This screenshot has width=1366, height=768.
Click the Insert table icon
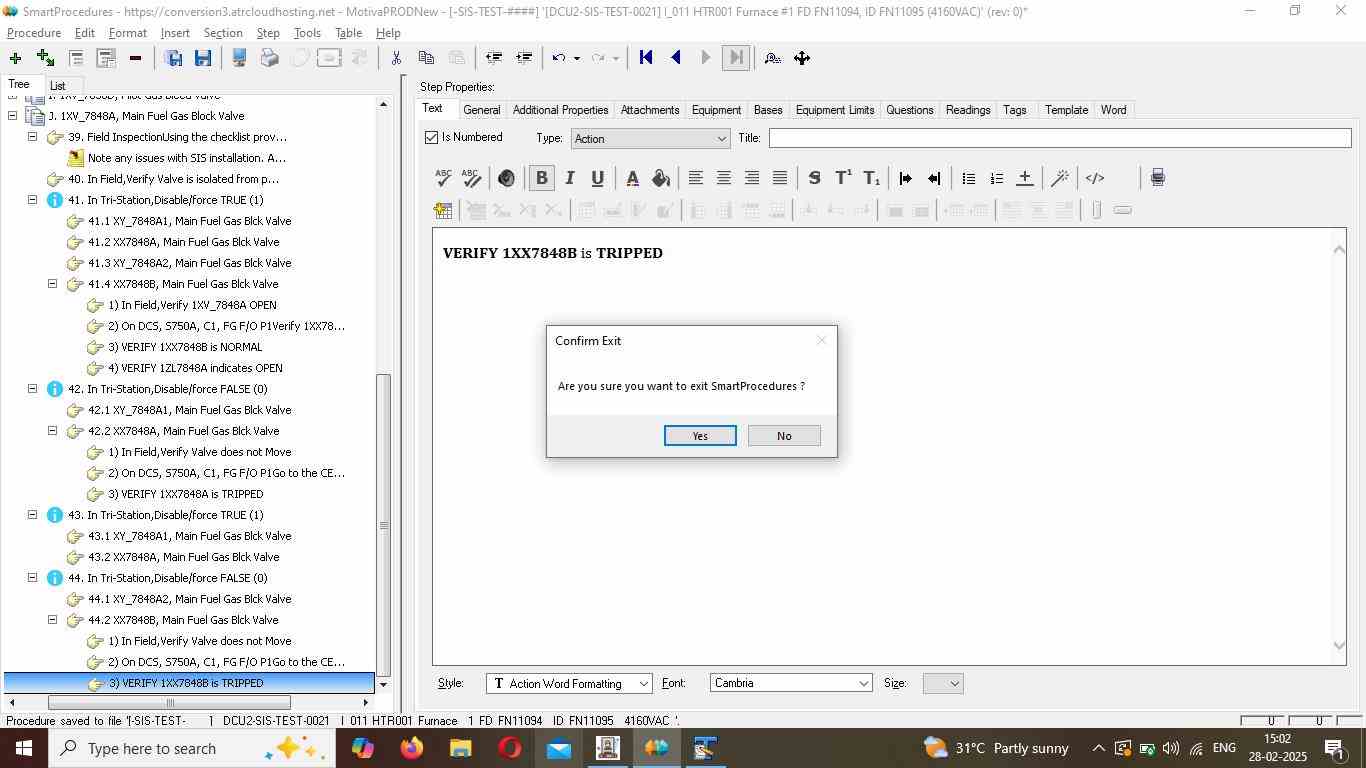[x=443, y=210]
